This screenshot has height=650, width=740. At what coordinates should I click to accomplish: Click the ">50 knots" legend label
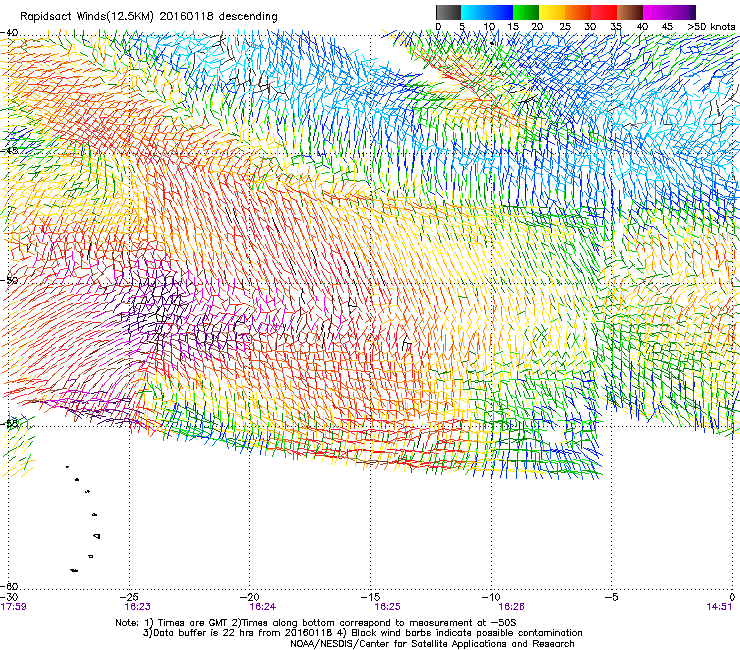coord(712,27)
